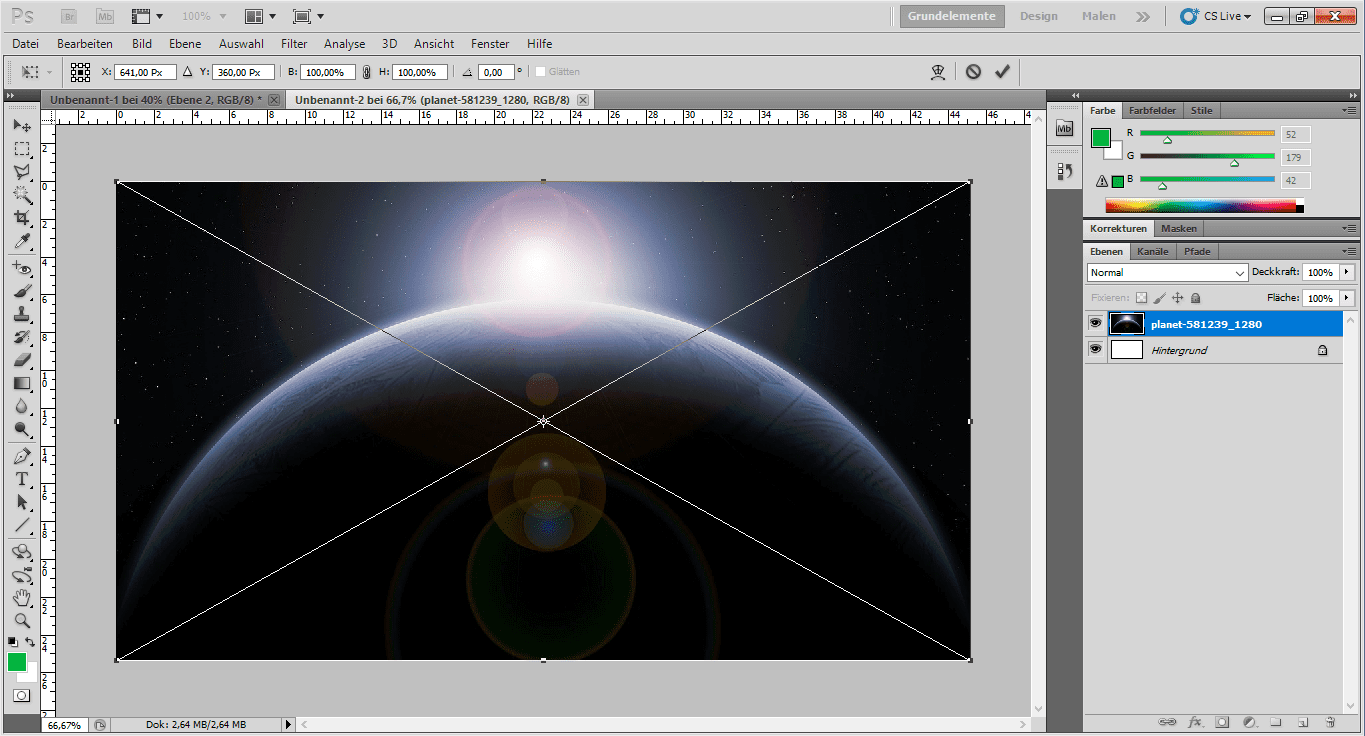Click the chain link to keep aspect ratio
Image resolution: width=1365 pixels, height=736 pixels.
tap(367, 72)
